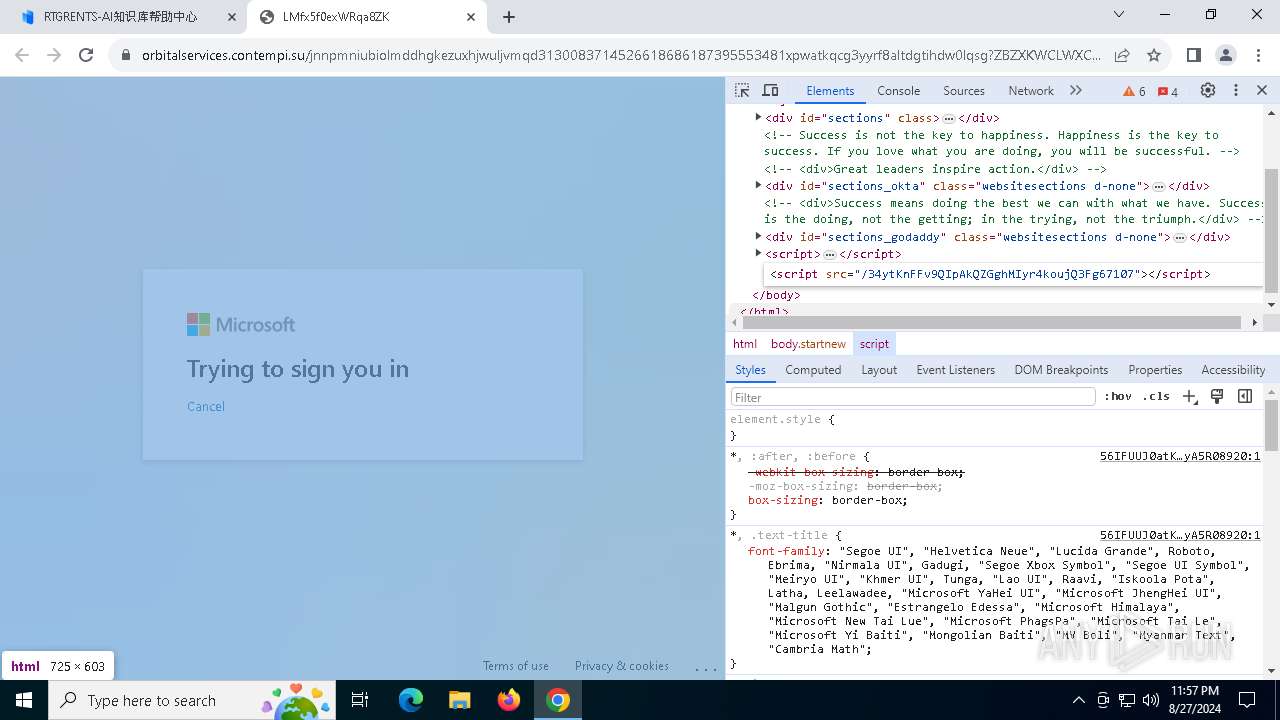Viewport: 1280px width, 720px height.
Task: Toggle rendering emulations paintbrush icon
Action: [x=1217, y=396]
